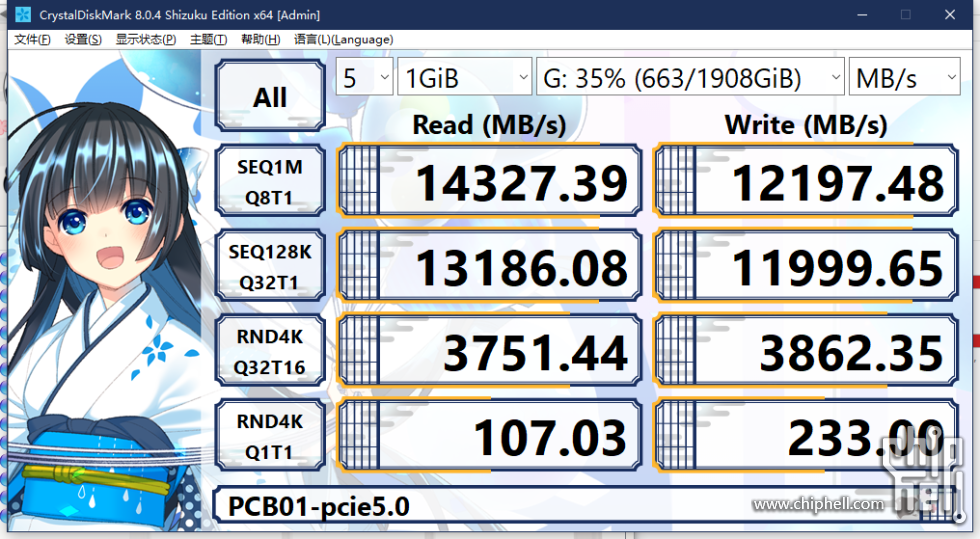Screen dimensions: 980x539
Task: Expand the test count dropdown showing 5
Action: [x=364, y=77]
